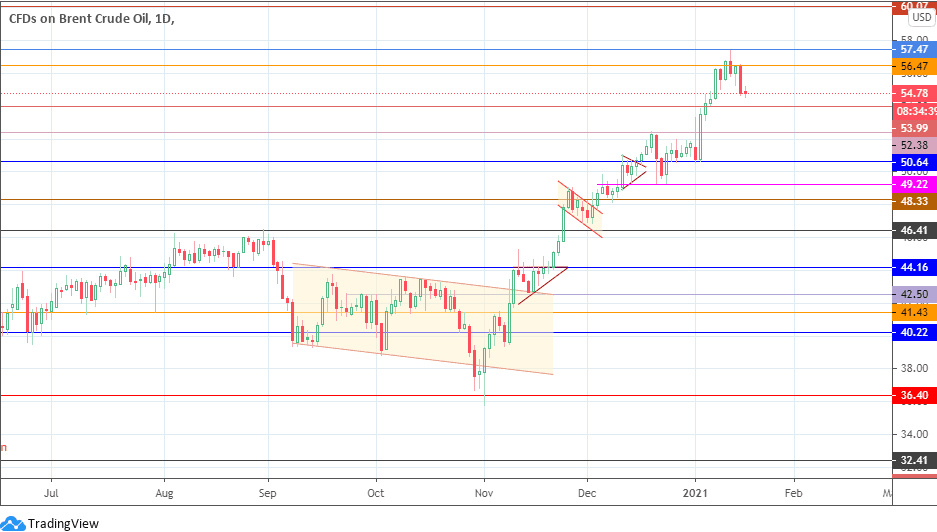The width and height of the screenshot is (937, 532).
Task: Click the 38.00 axis tick value
Action: (914, 368)
